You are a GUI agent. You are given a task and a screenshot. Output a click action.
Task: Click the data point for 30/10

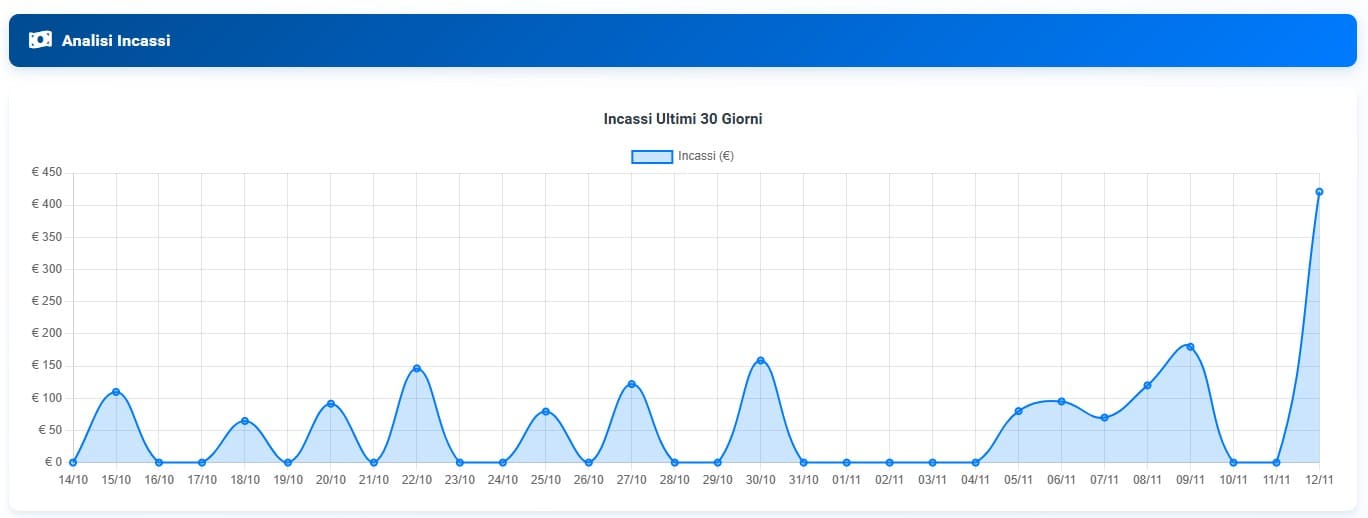click(x=760, y=360)
